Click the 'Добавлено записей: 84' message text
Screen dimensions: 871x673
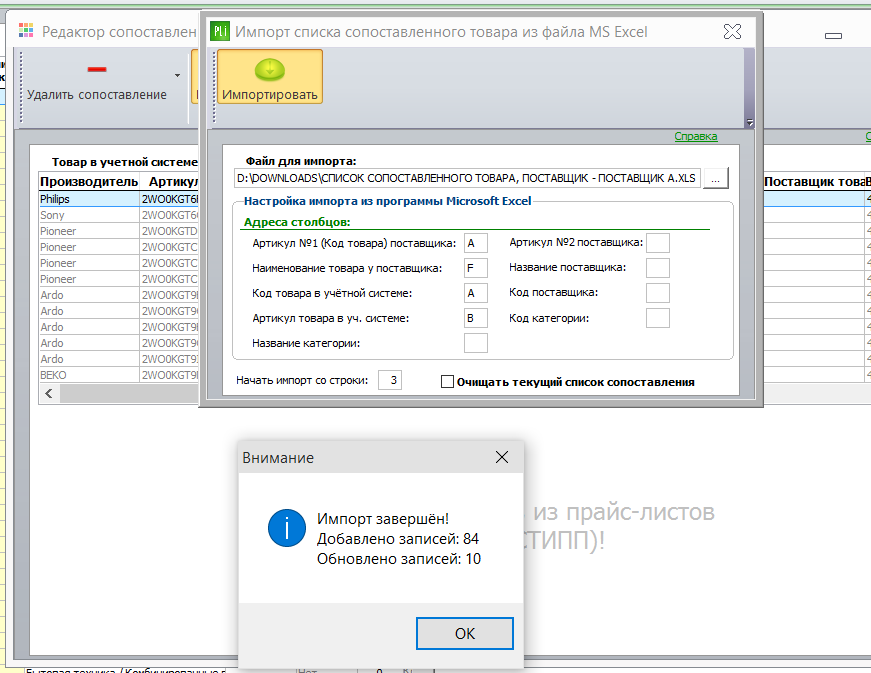click(x=398, y=539)
